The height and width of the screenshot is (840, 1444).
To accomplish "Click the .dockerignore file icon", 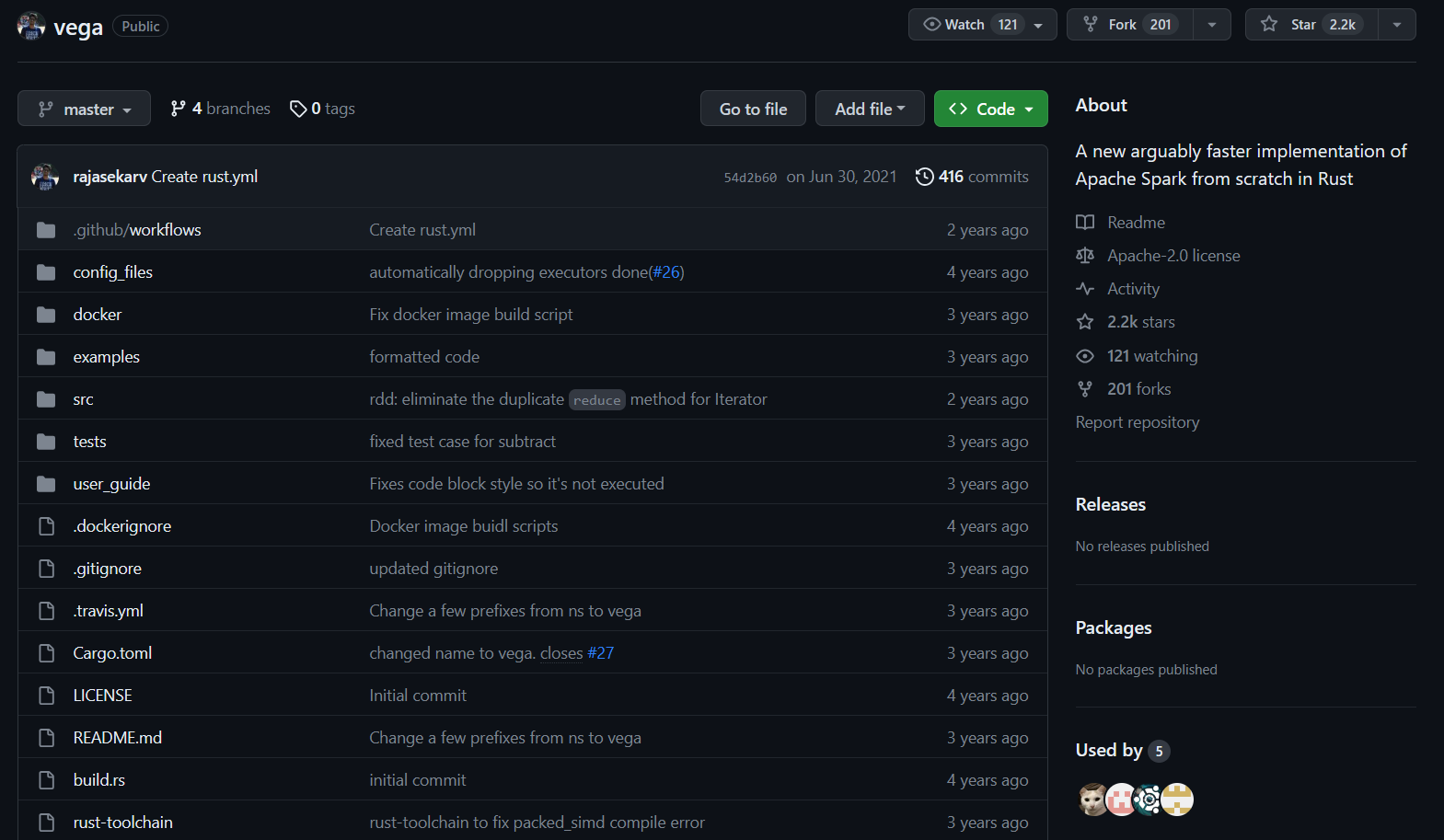I will click(x=46, y=526).
